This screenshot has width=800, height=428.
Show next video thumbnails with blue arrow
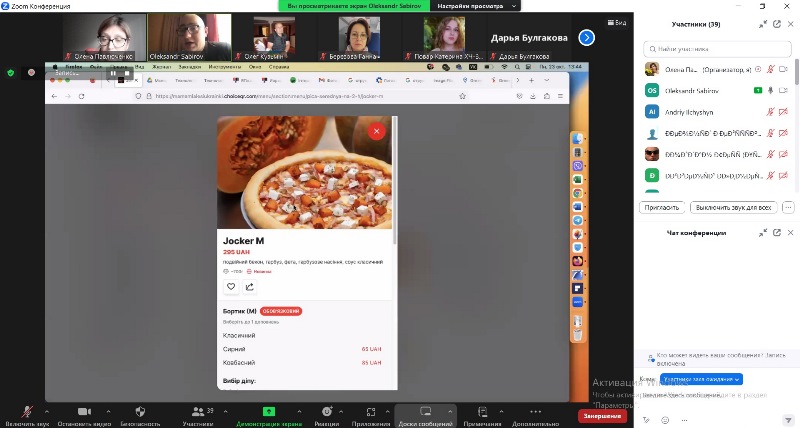[x=587, y=37]
